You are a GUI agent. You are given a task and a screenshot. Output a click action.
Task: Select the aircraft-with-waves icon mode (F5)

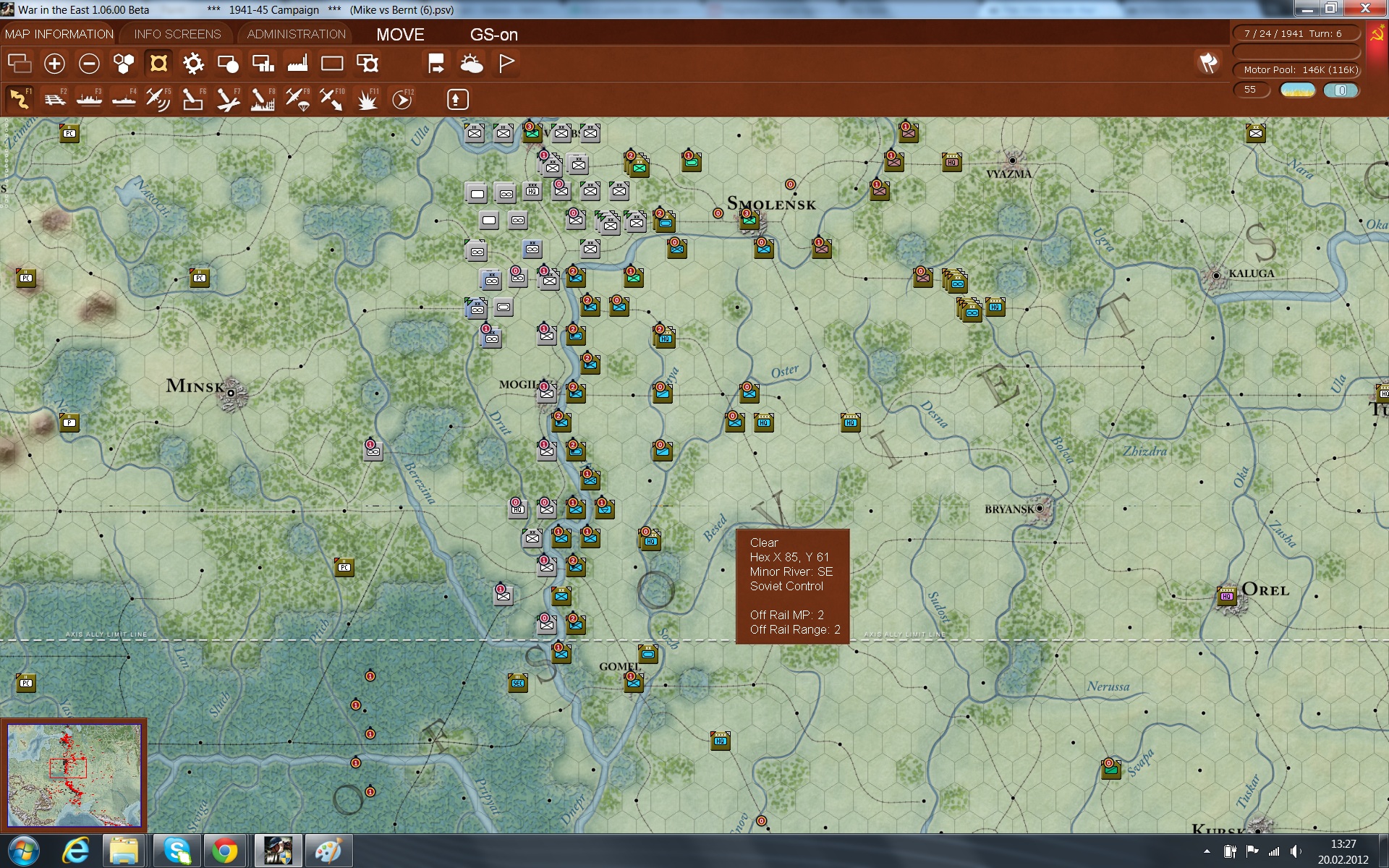tap(158, 99)
